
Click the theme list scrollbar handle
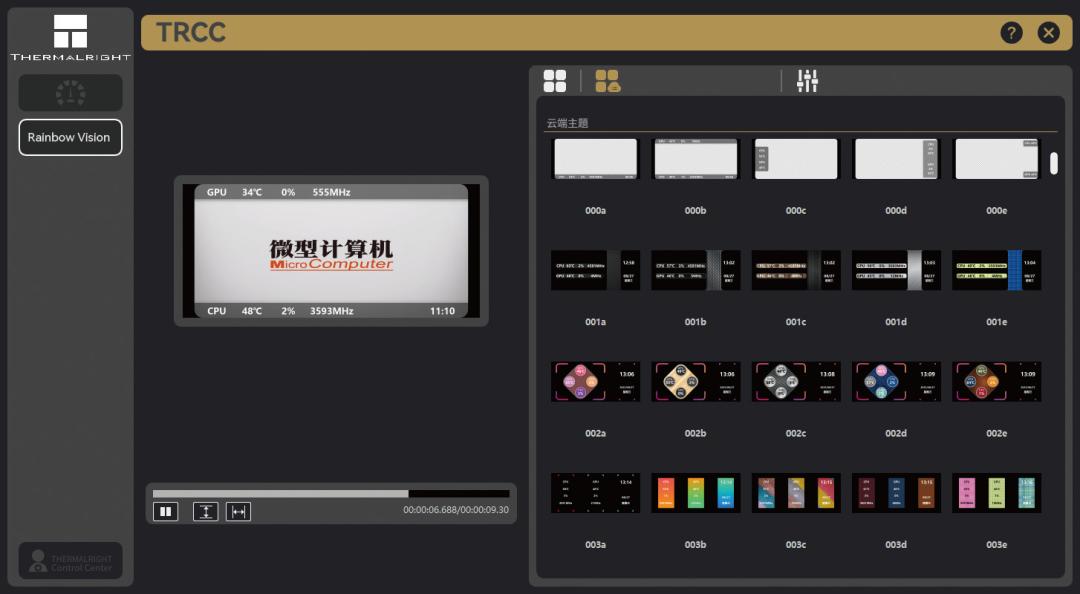(1054, 163)
